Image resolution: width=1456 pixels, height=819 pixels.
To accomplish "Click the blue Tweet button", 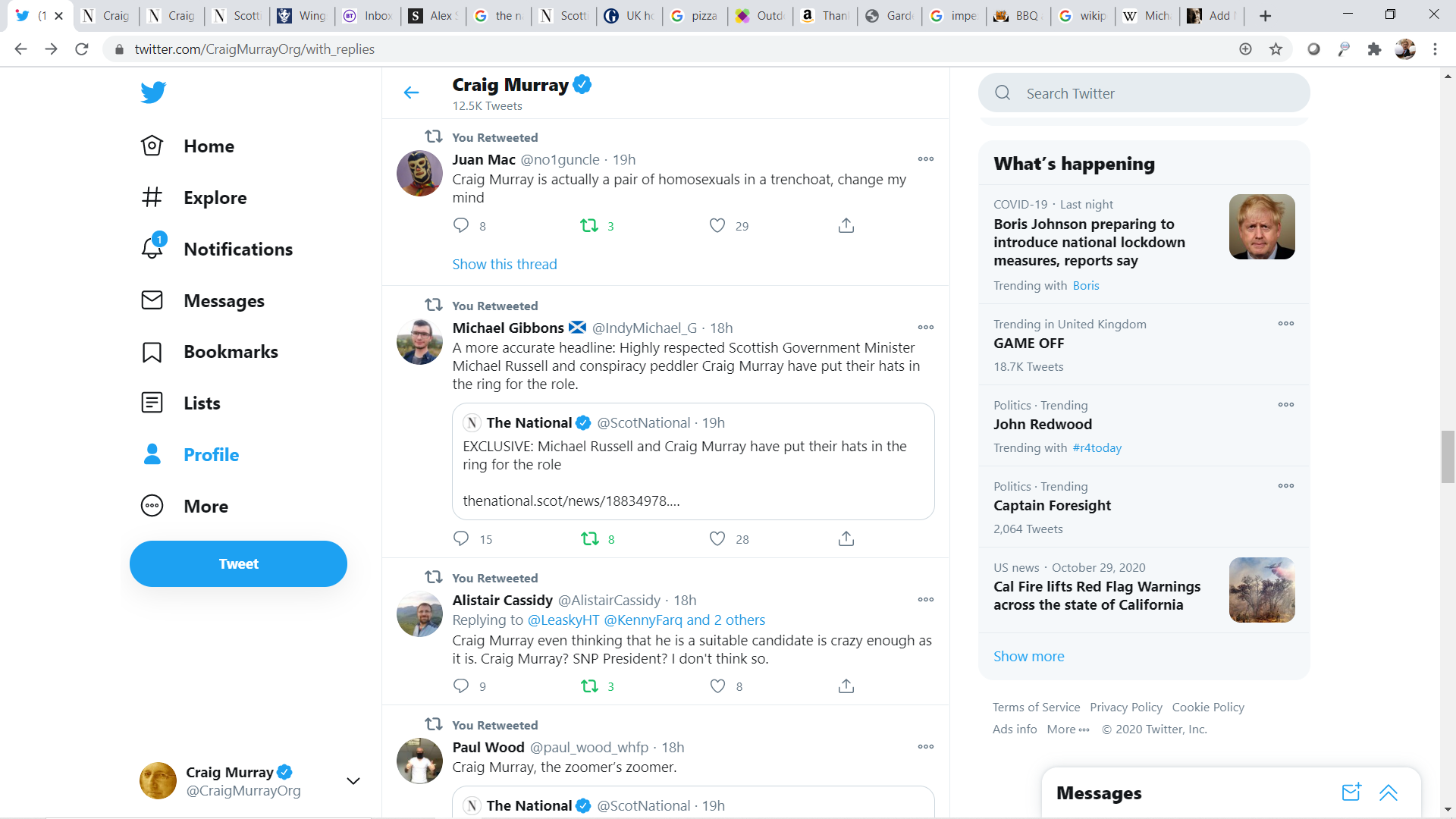I will 238,563.
